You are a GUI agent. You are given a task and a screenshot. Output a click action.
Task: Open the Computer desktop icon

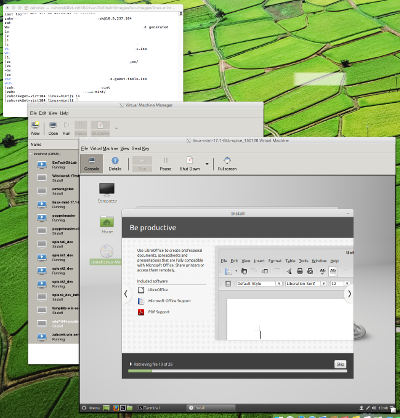[x=107, y=192]
